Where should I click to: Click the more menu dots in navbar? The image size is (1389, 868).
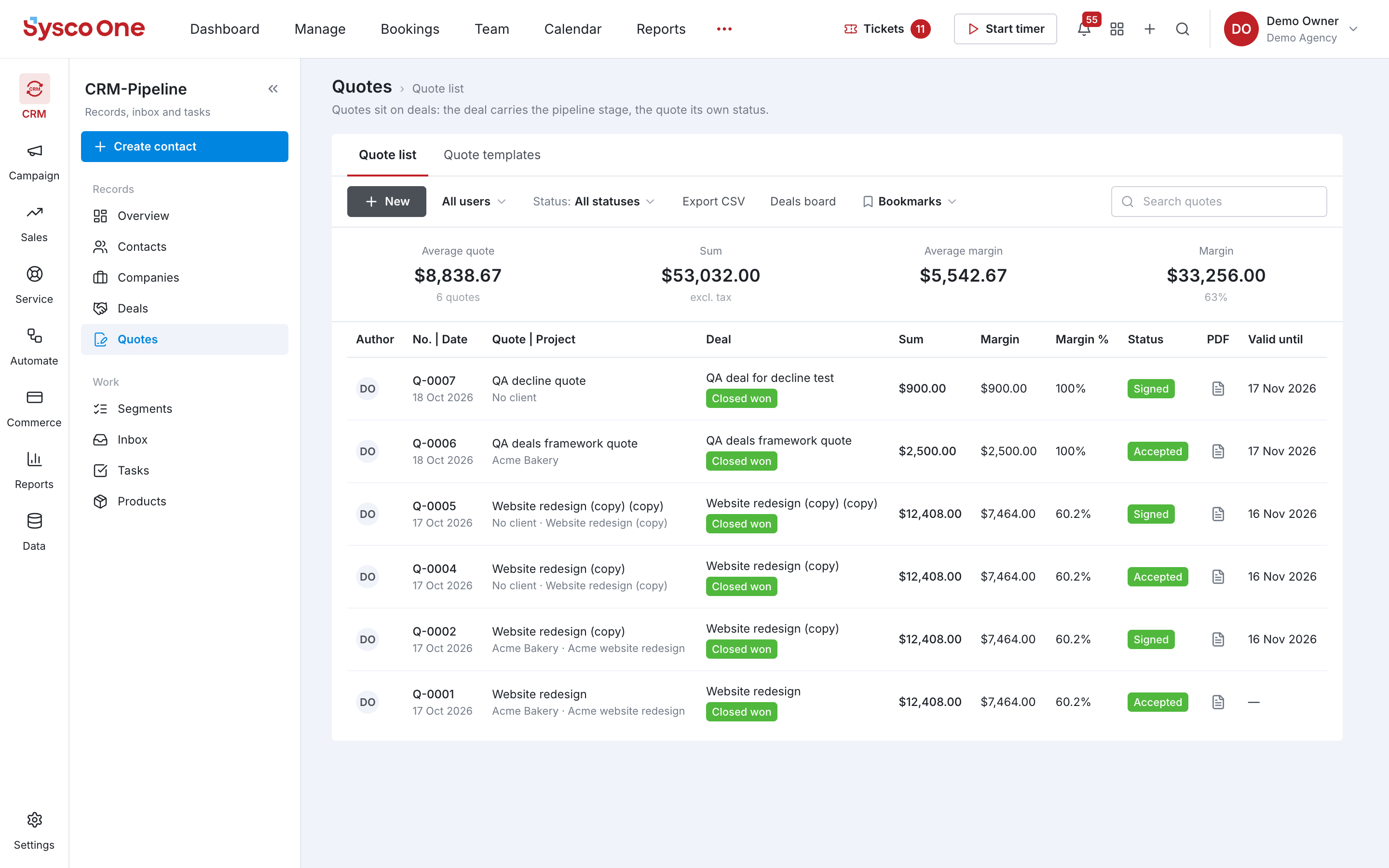coord(724,29)
